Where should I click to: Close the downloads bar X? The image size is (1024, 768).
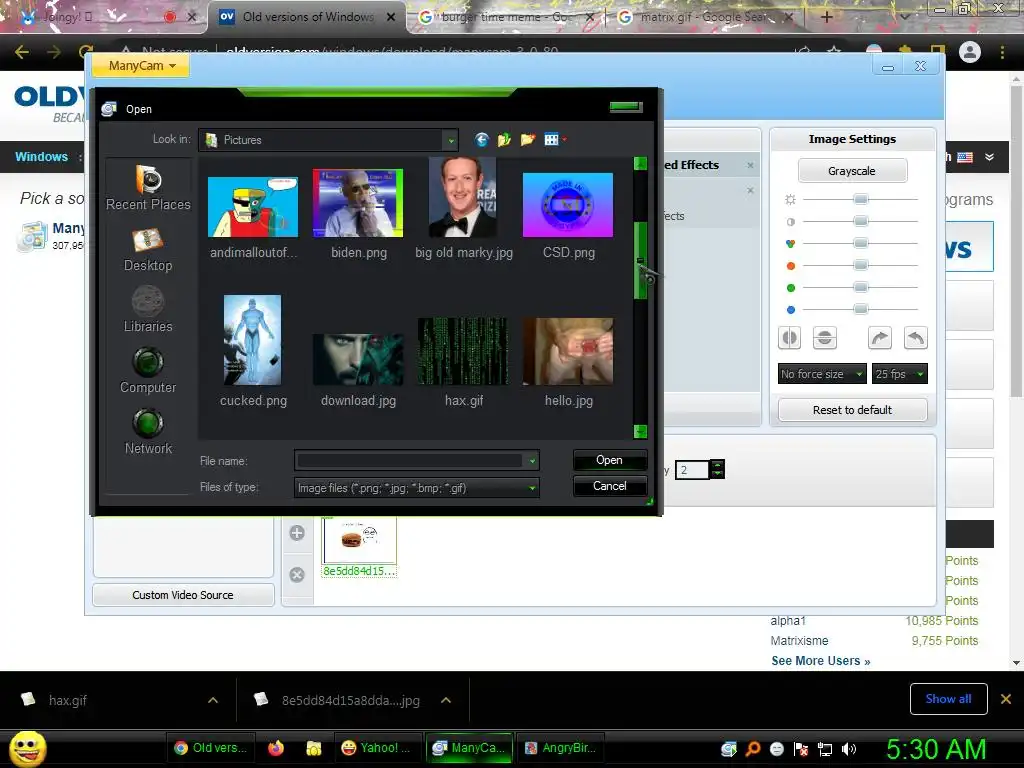(x=1006, y=699)
